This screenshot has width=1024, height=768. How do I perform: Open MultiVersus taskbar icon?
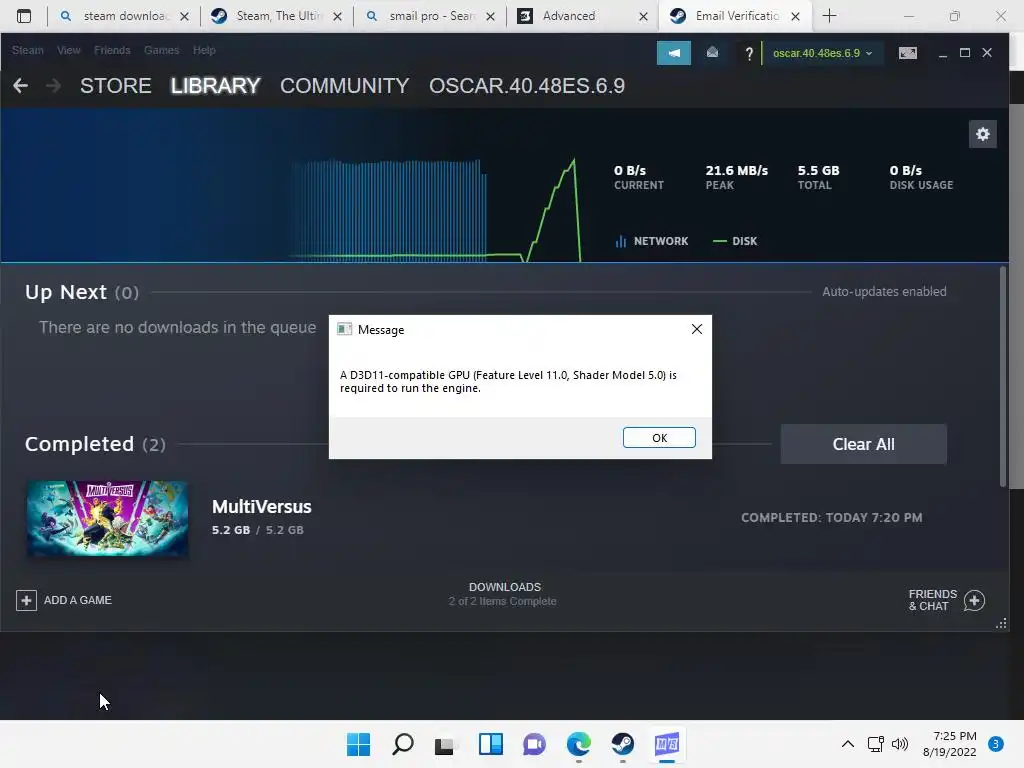667,744
